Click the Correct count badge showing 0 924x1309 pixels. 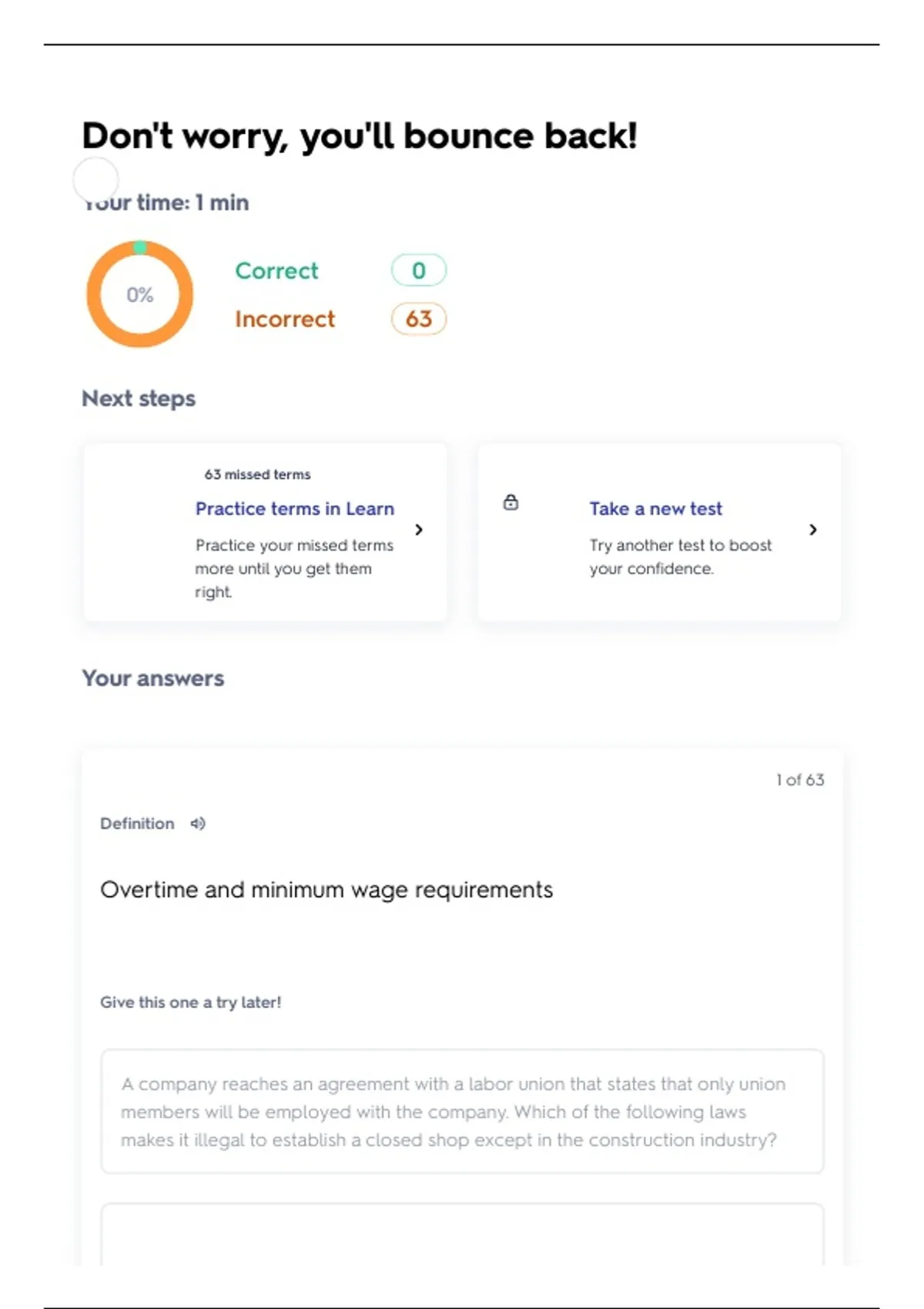pyautogui.click(x=418, y=270)
